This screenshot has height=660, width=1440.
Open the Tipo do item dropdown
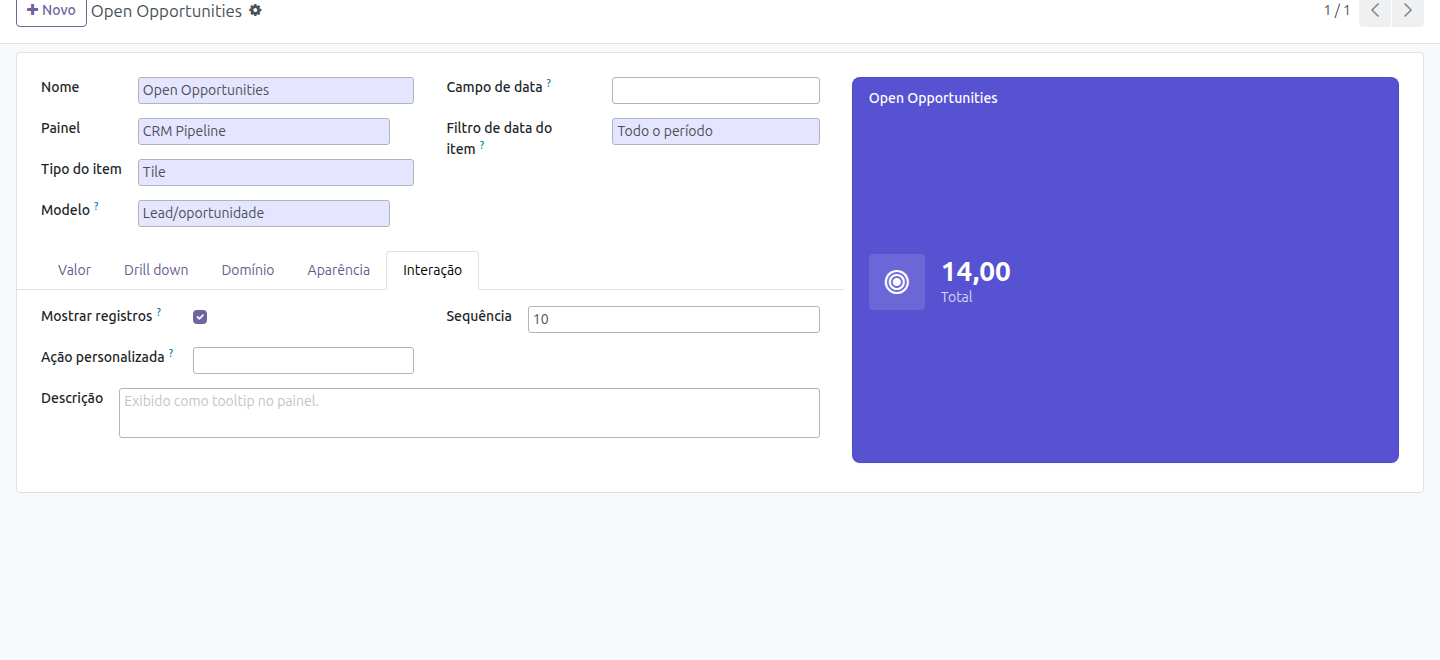pyautogui.click(x=276, y=172)
